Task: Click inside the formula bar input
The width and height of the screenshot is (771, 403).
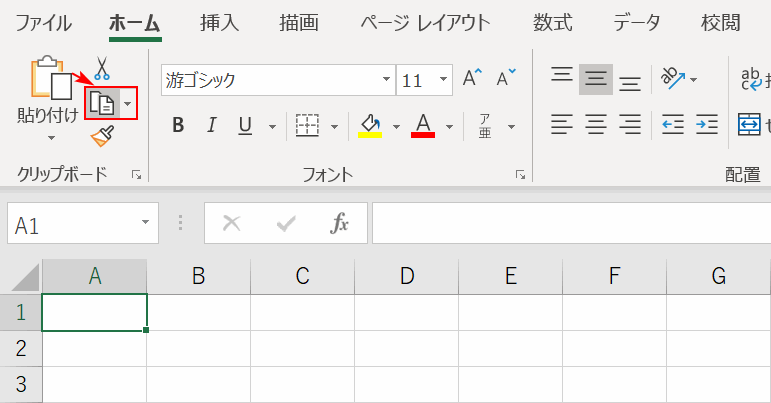Action: 571,223
